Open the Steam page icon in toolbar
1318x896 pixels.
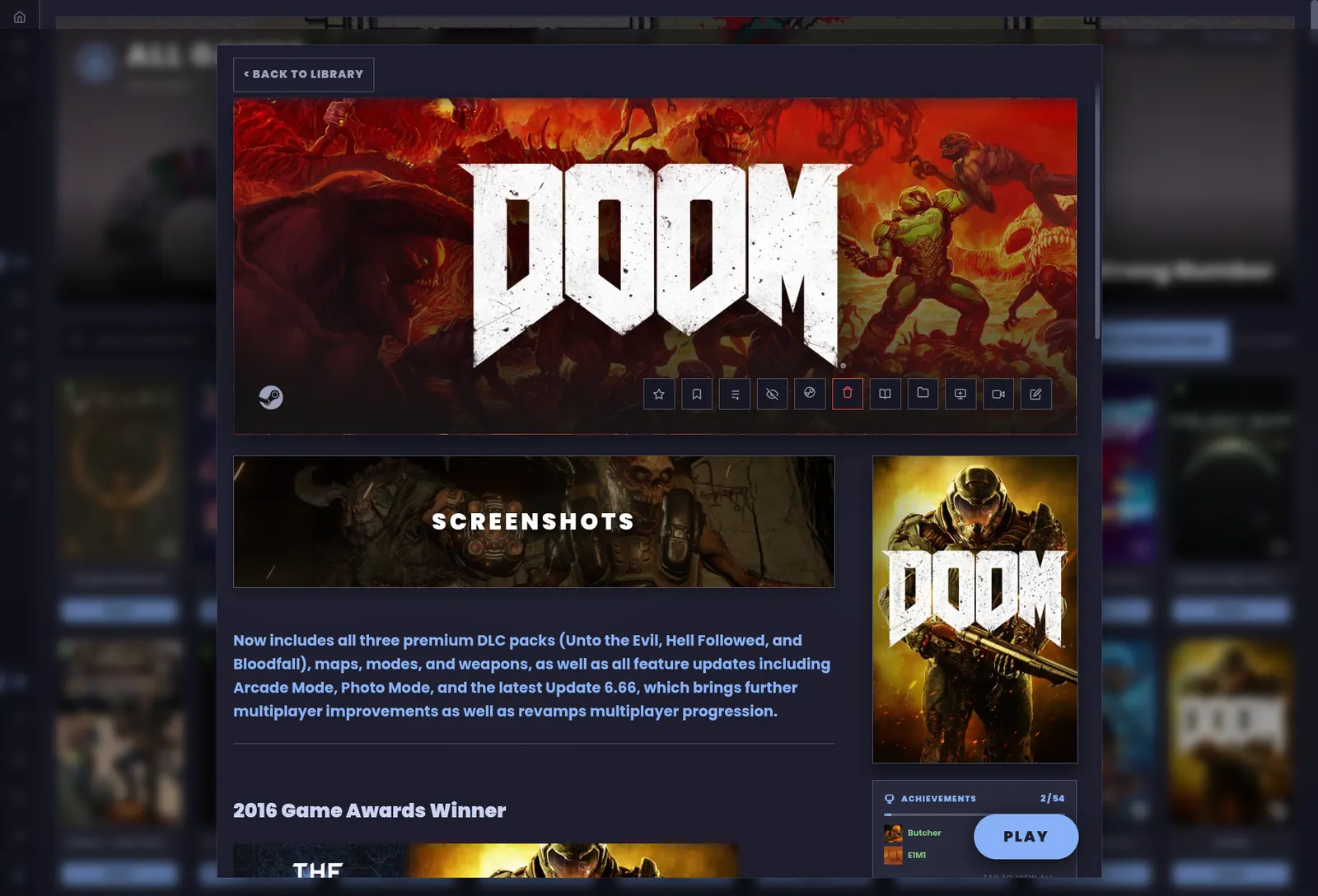810,394
